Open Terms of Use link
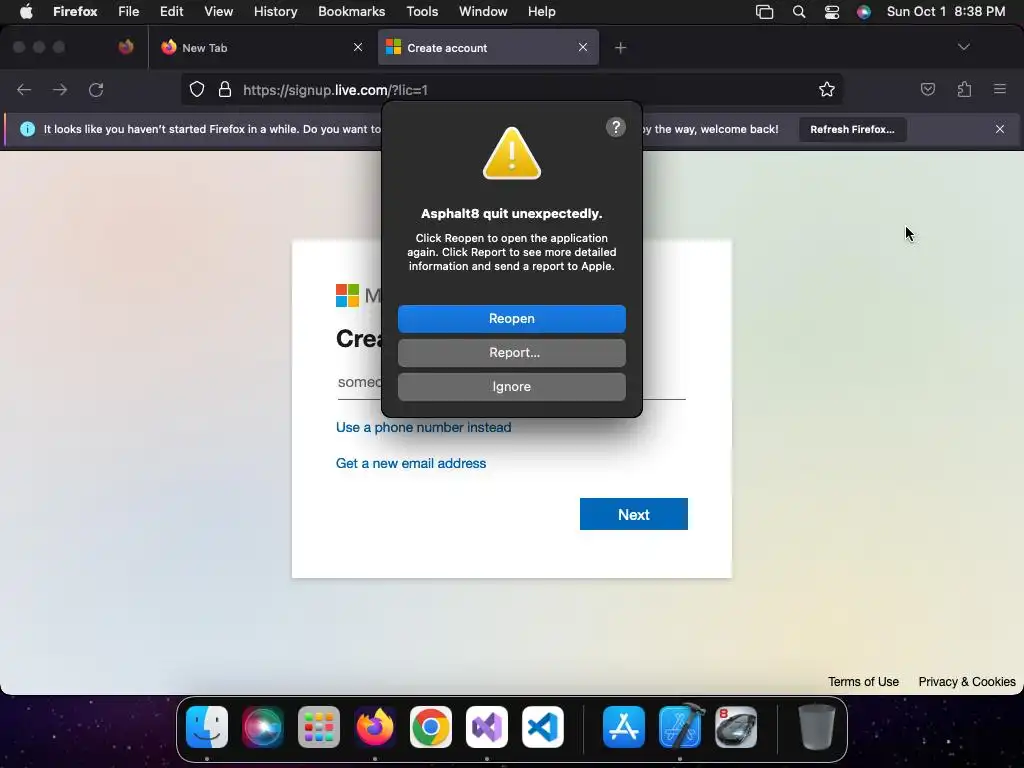 click(x=863, y=682)
